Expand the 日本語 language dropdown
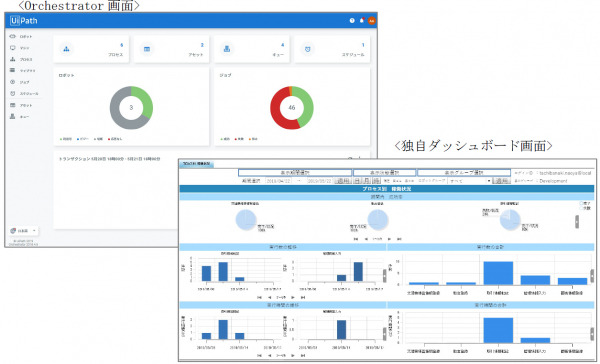This screenshot has width=600, height=364. 24,231
